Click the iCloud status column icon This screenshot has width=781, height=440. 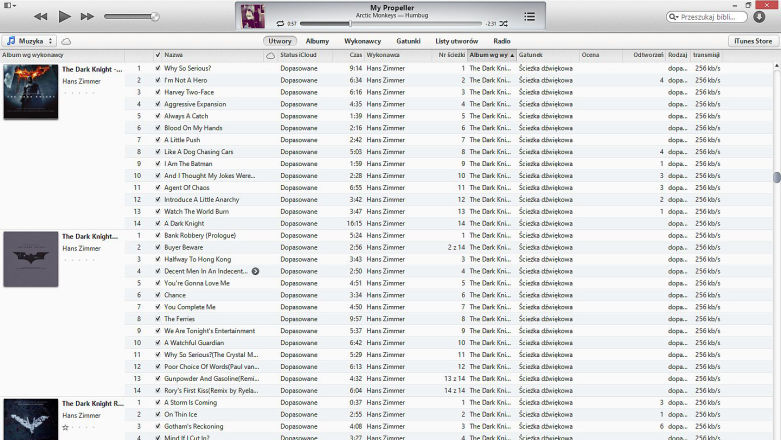[x=270, y=55]
